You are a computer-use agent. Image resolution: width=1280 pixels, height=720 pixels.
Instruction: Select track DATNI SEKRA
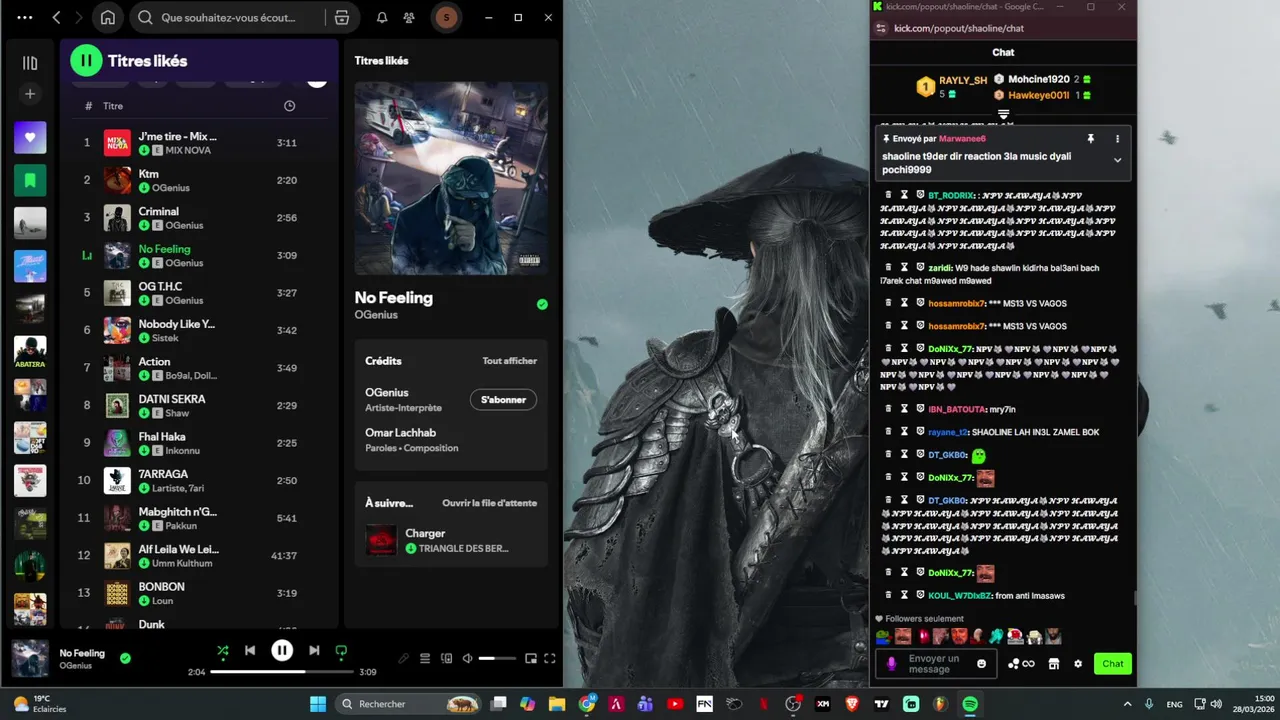(x=200, y=405)
